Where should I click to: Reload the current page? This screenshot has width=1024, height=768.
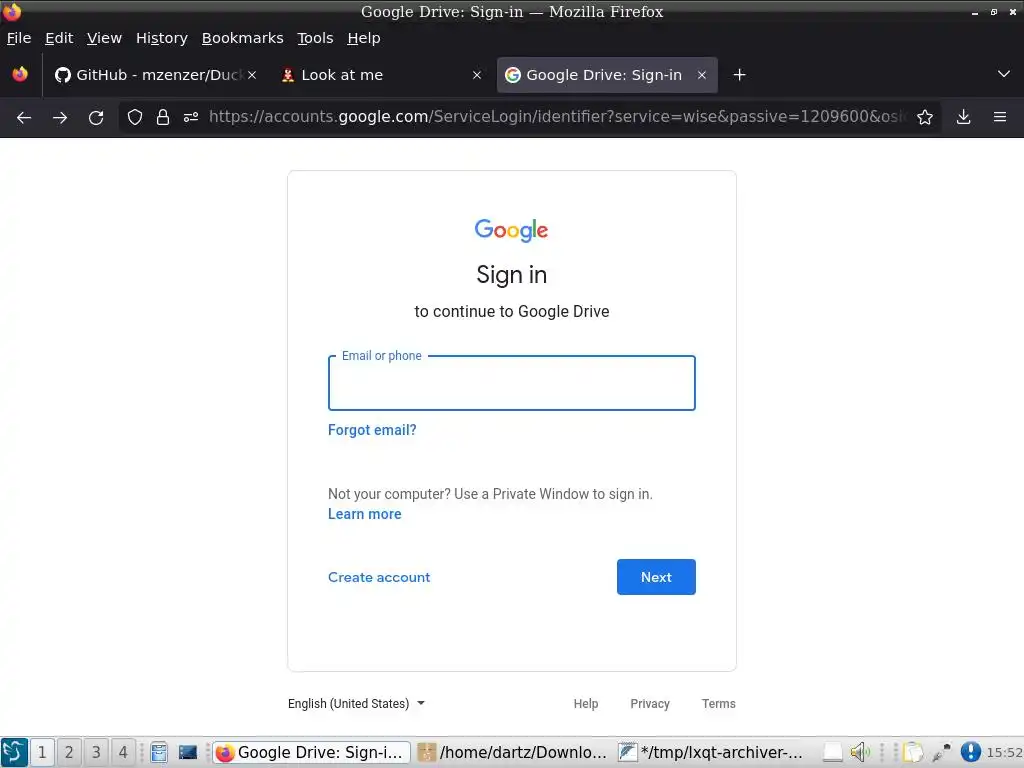coord(96,118)
